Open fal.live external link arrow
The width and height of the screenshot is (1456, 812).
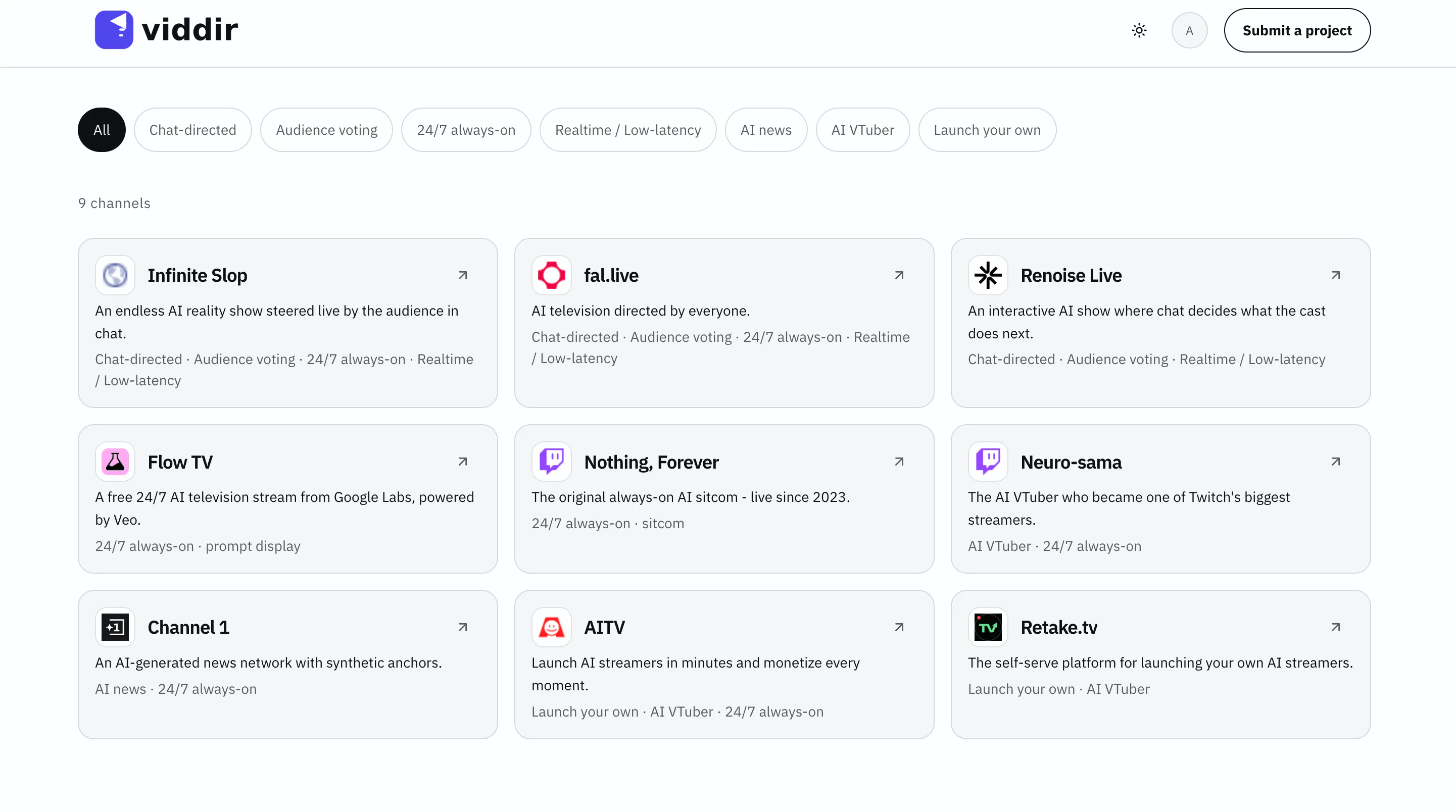coord(899,275)
